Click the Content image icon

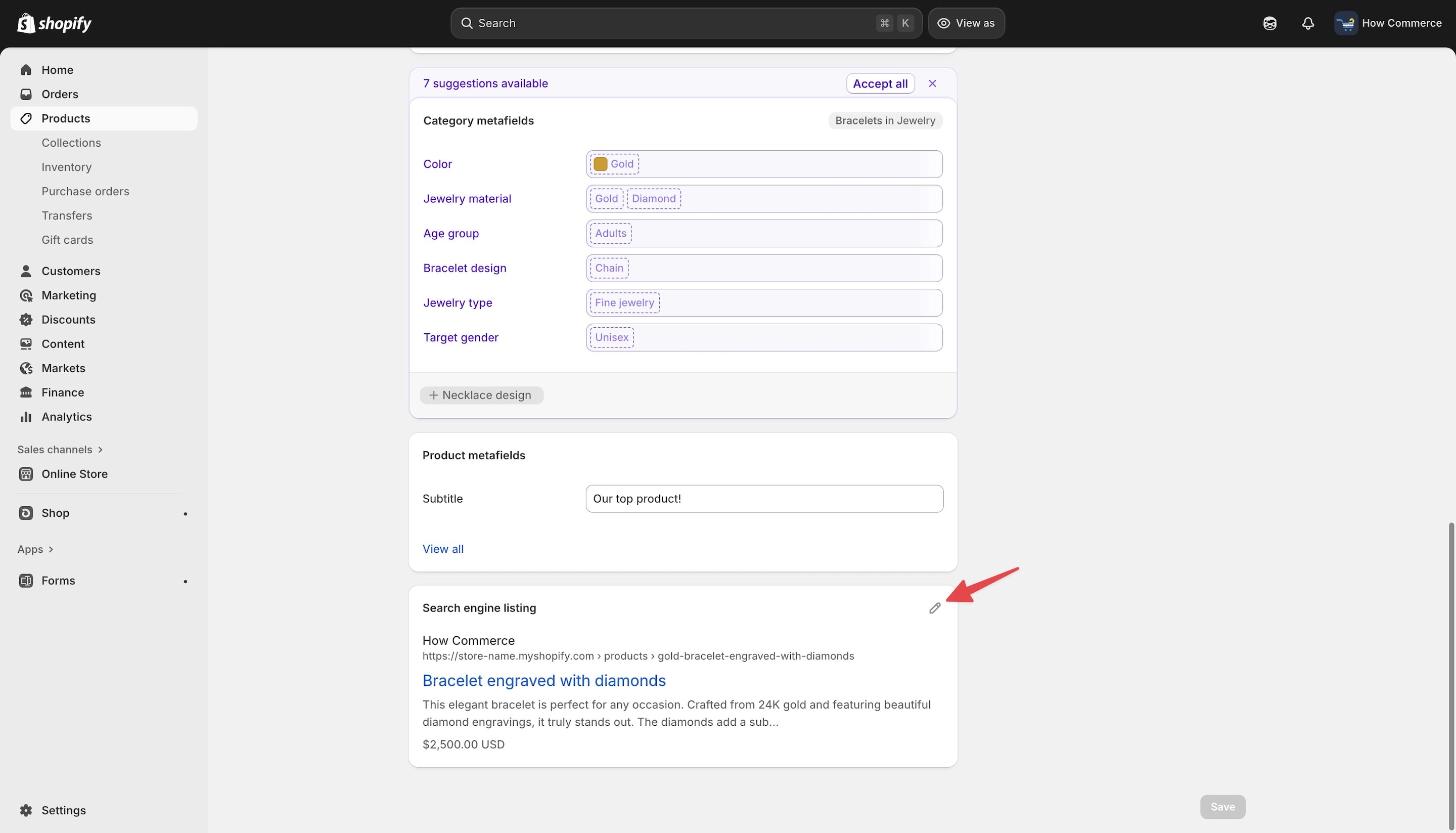coord(26,344)
